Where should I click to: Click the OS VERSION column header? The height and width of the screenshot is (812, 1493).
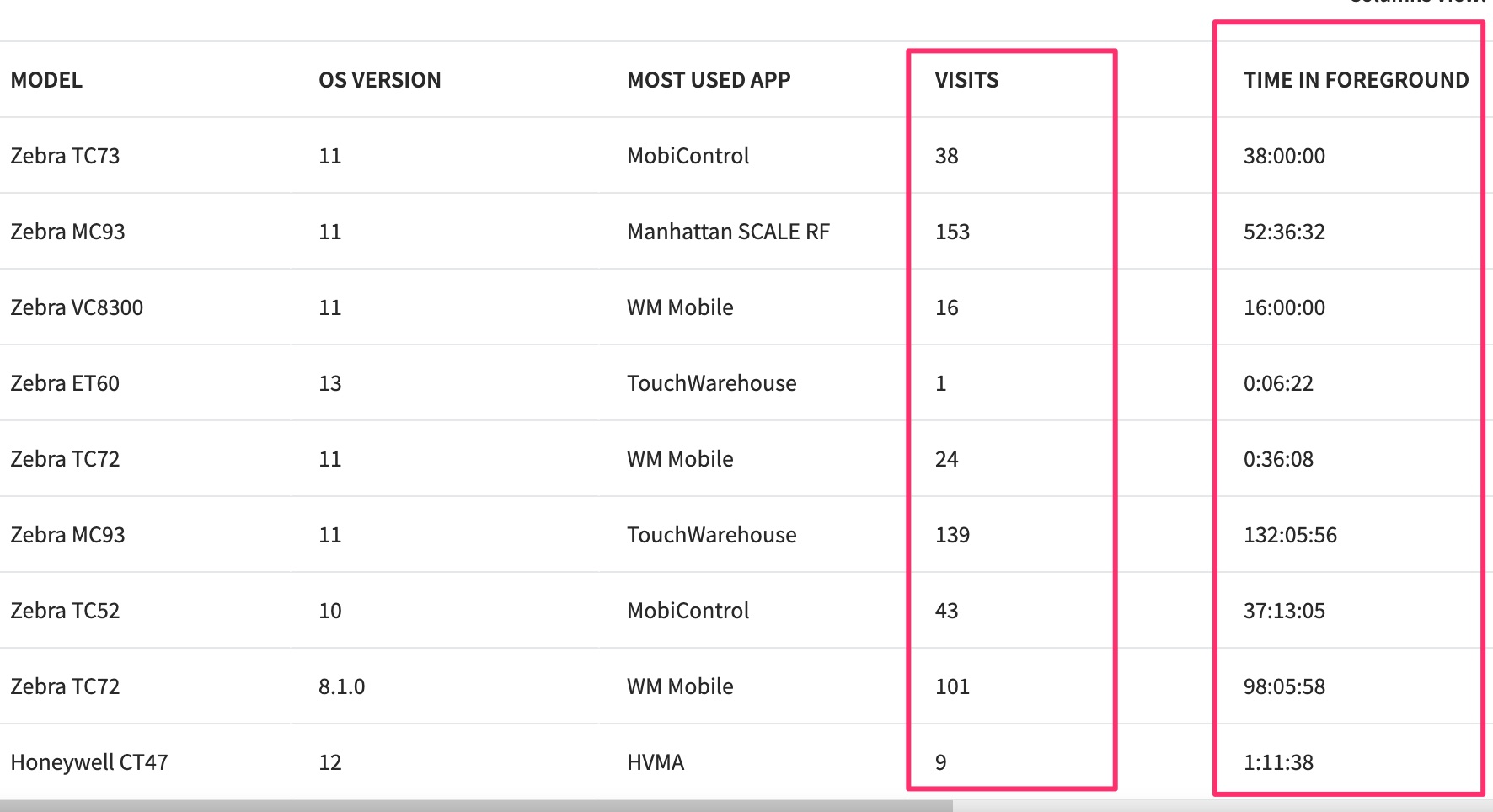pos(379,80)
